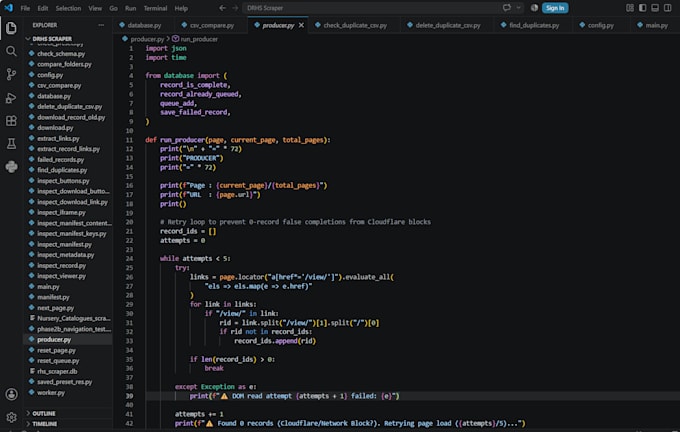The width and height of the screenshot is (680, 432).
Task: Open reset_queue.py in the explorer
Action: [58, 361]
